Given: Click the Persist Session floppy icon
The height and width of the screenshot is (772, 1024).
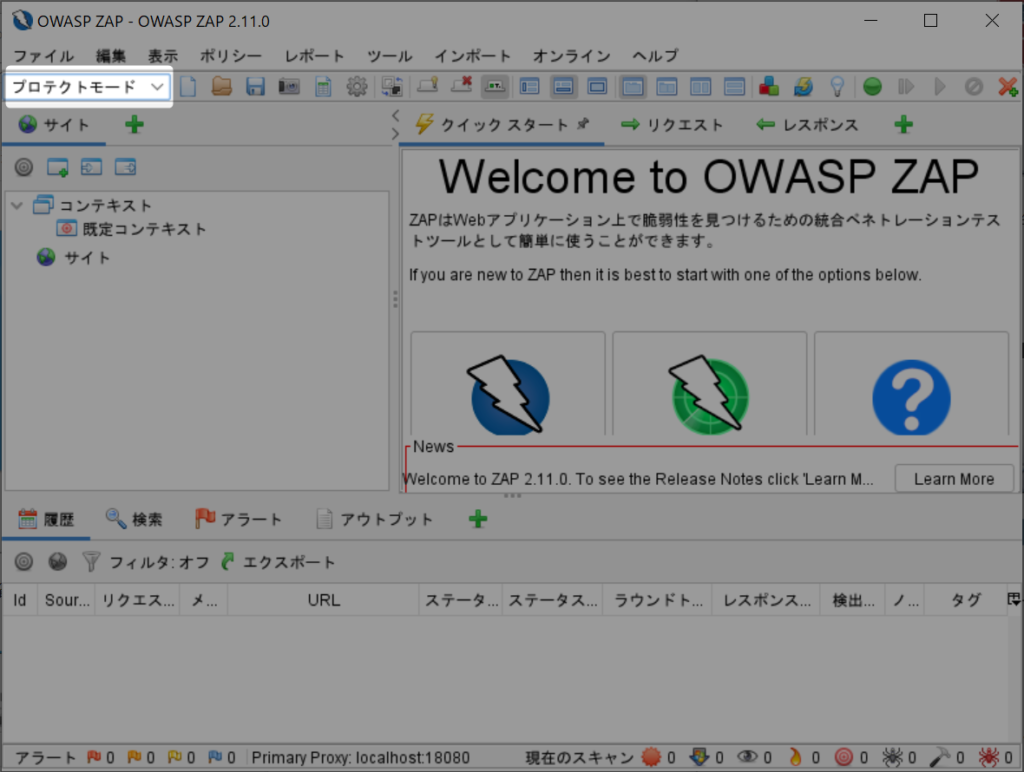Looking at the screenshot, I should pyautogui.click(x=255, y=87).
